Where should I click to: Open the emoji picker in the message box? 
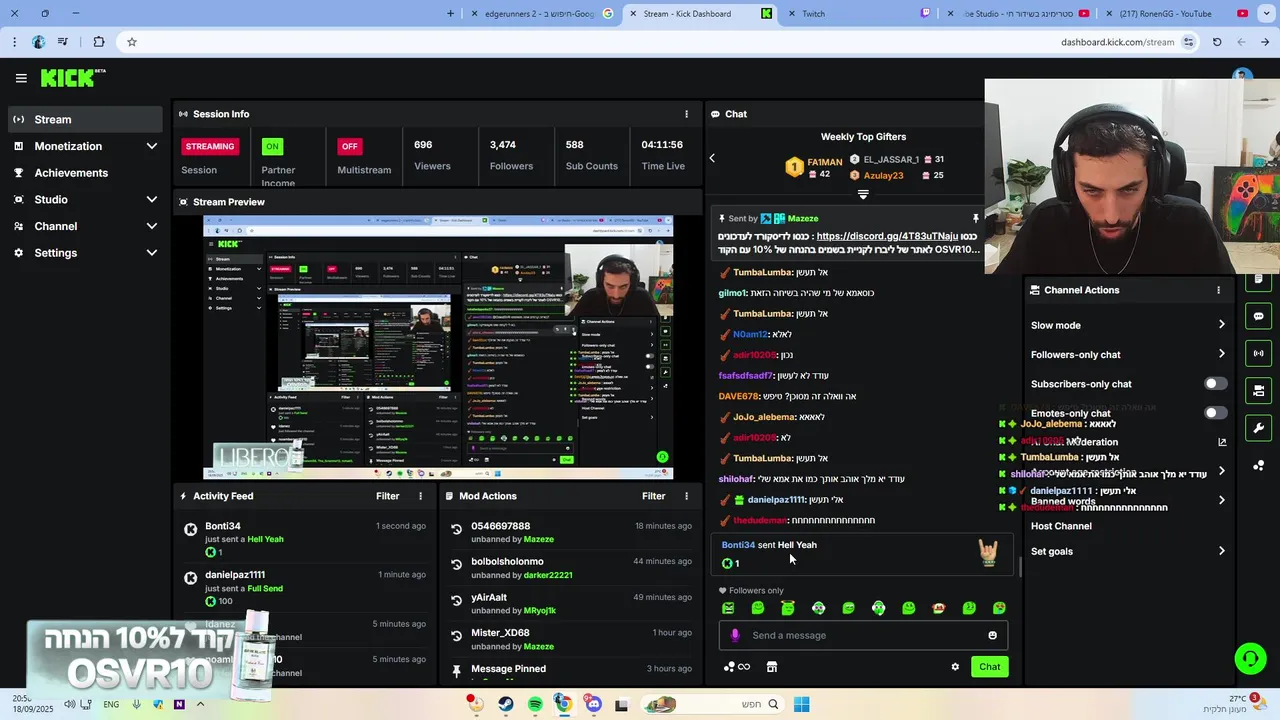[992, 635]
